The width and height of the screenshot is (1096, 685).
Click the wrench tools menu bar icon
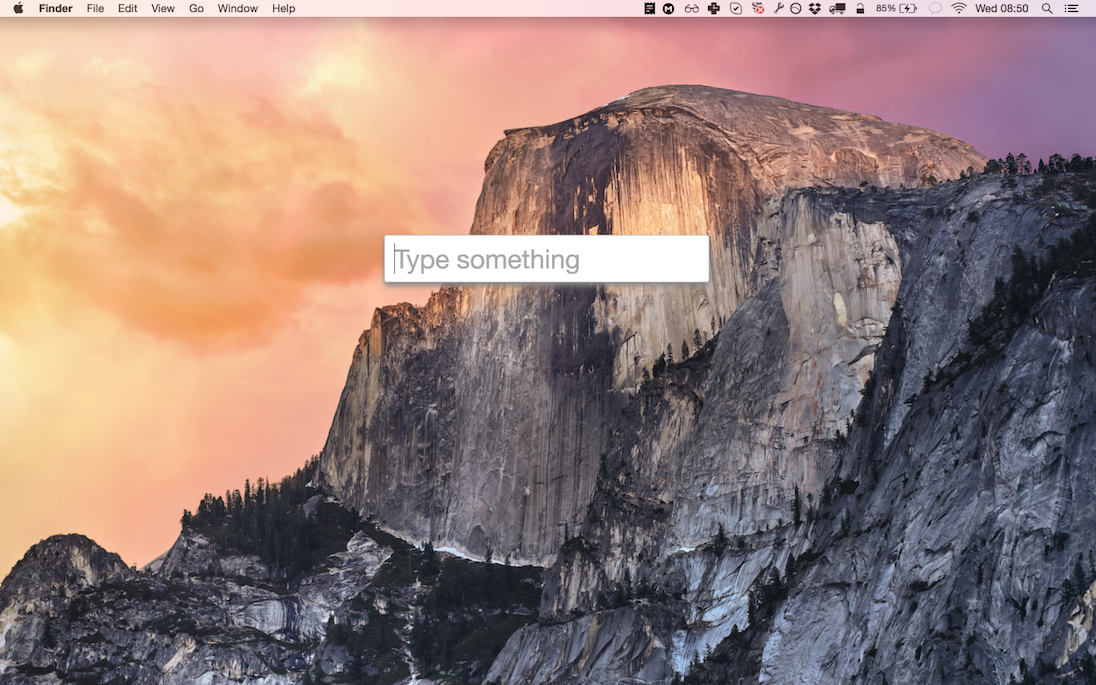(x=778, y=8)
